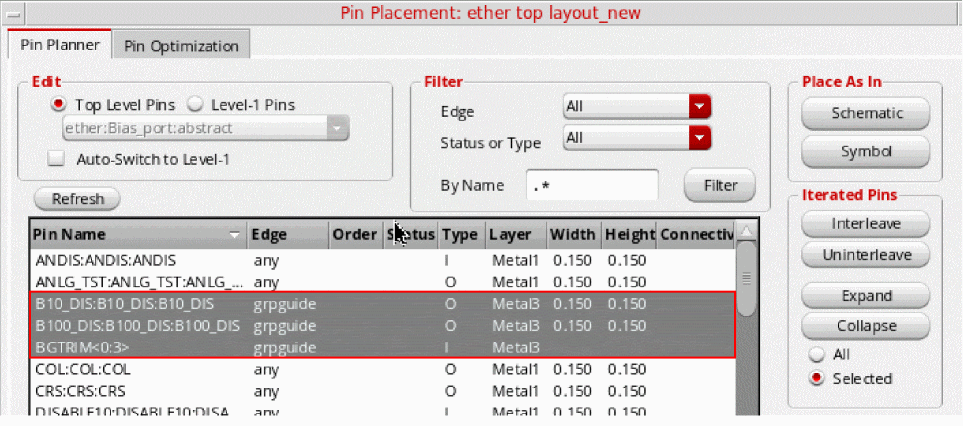The image size is (963, 426).
Task: Select the COL:COL:COL pin row
Action: (x=382, y=370)
